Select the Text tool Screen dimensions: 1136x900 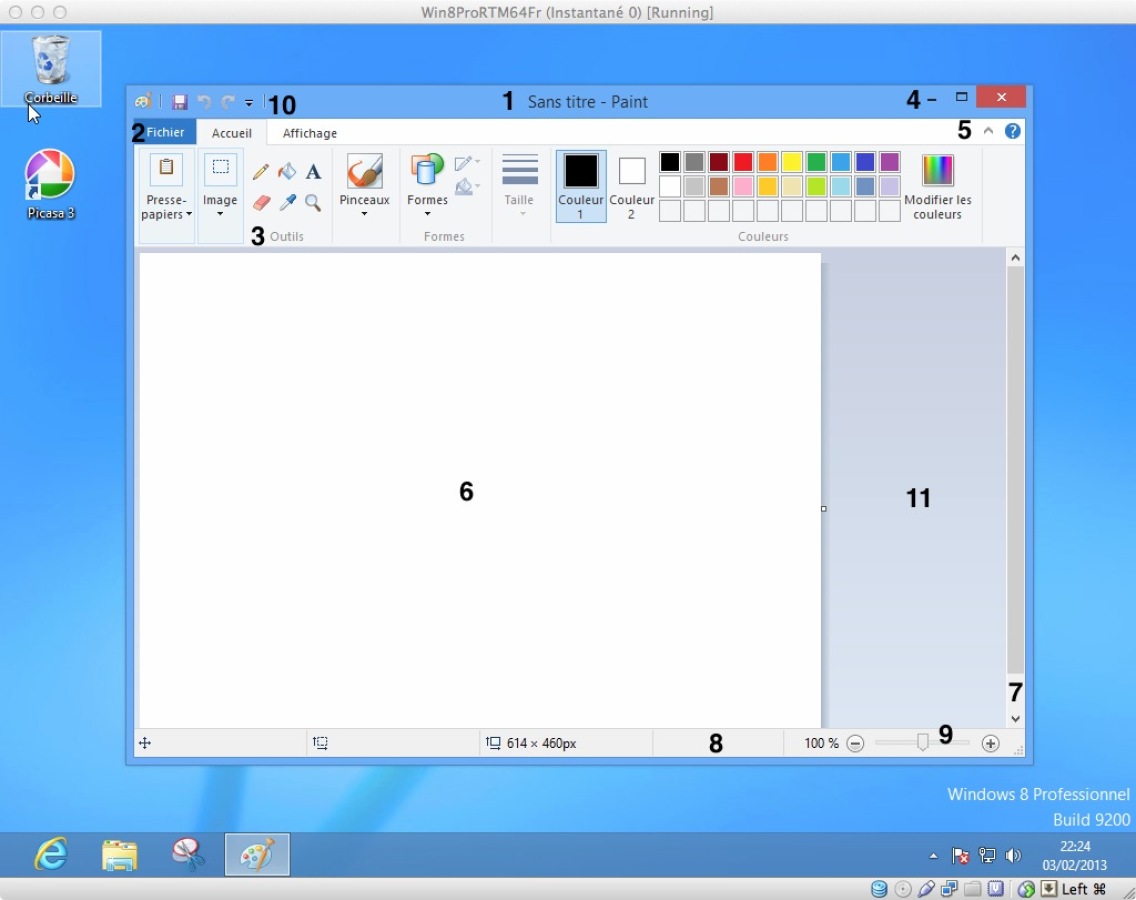pos(313,172)
